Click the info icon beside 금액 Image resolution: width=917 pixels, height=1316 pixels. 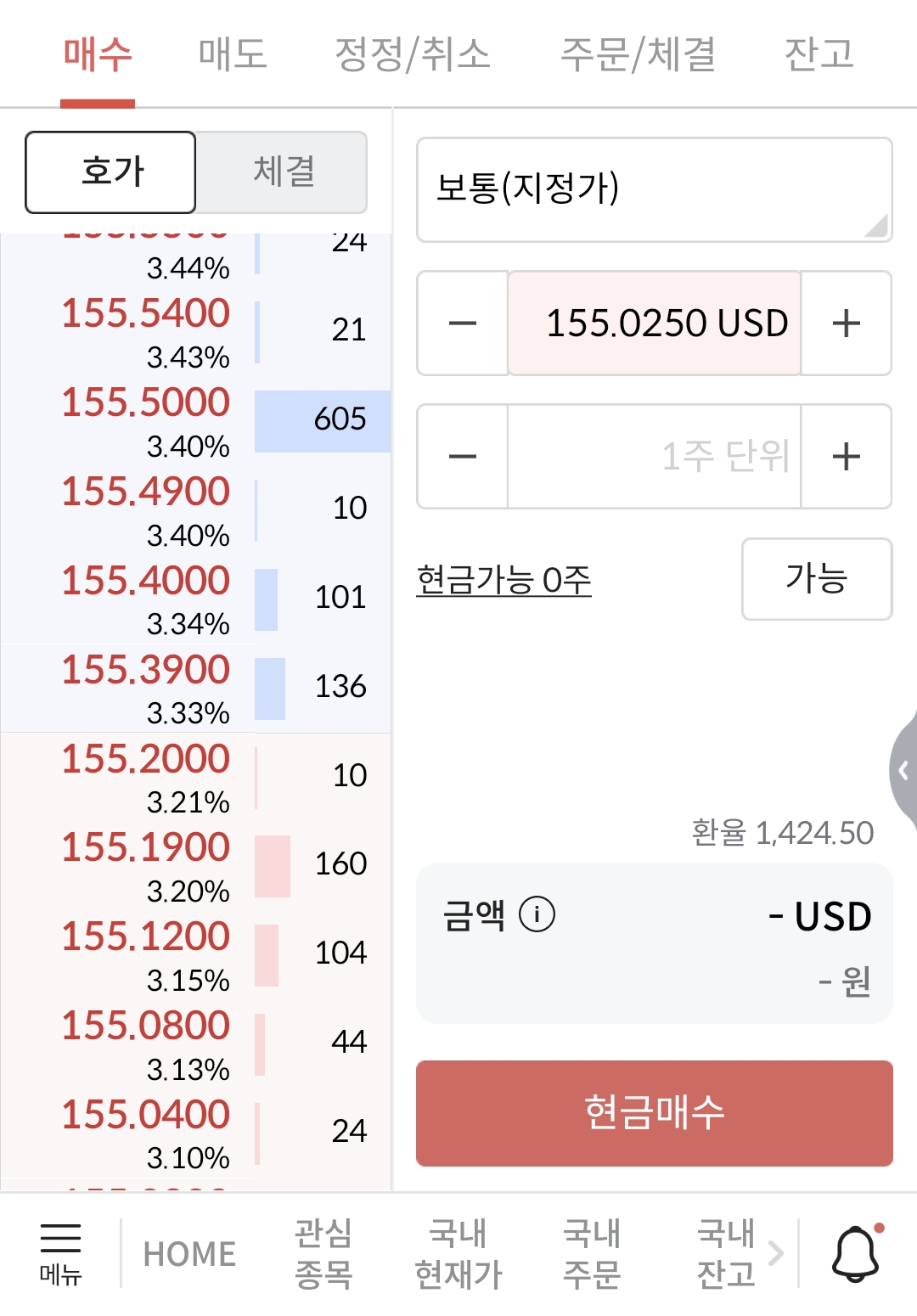(537, 914)
